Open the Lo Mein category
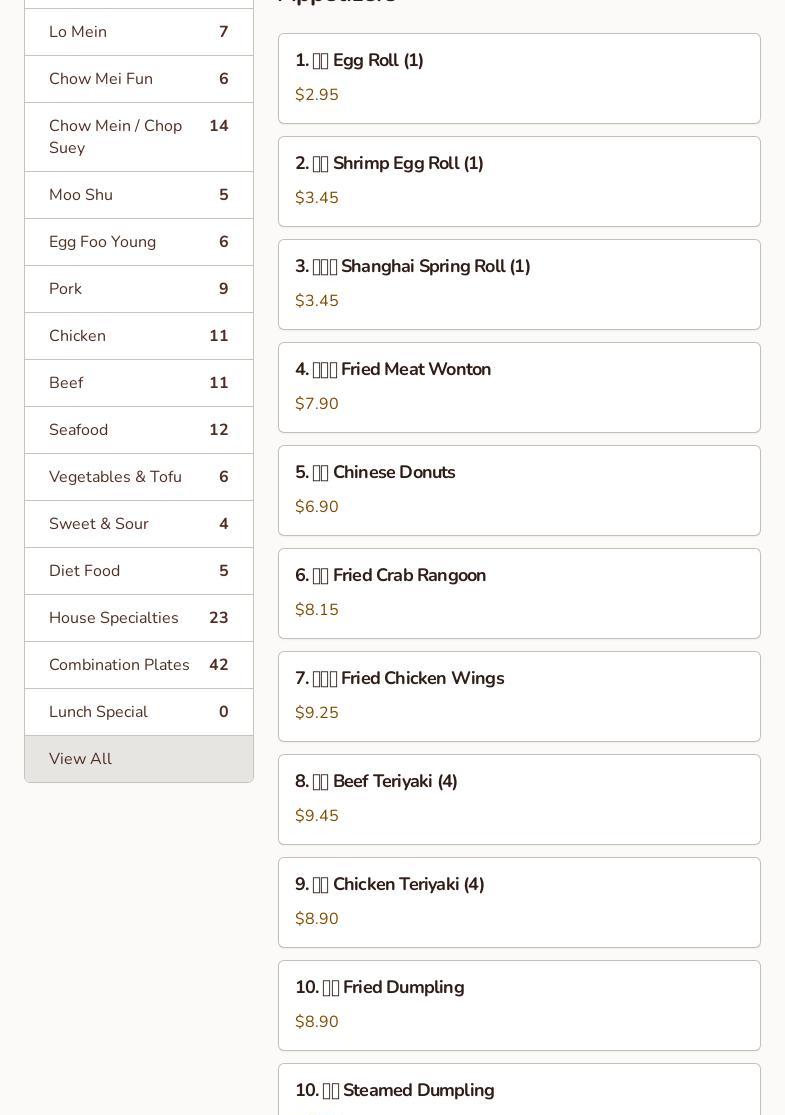 [x=139, y=32]
